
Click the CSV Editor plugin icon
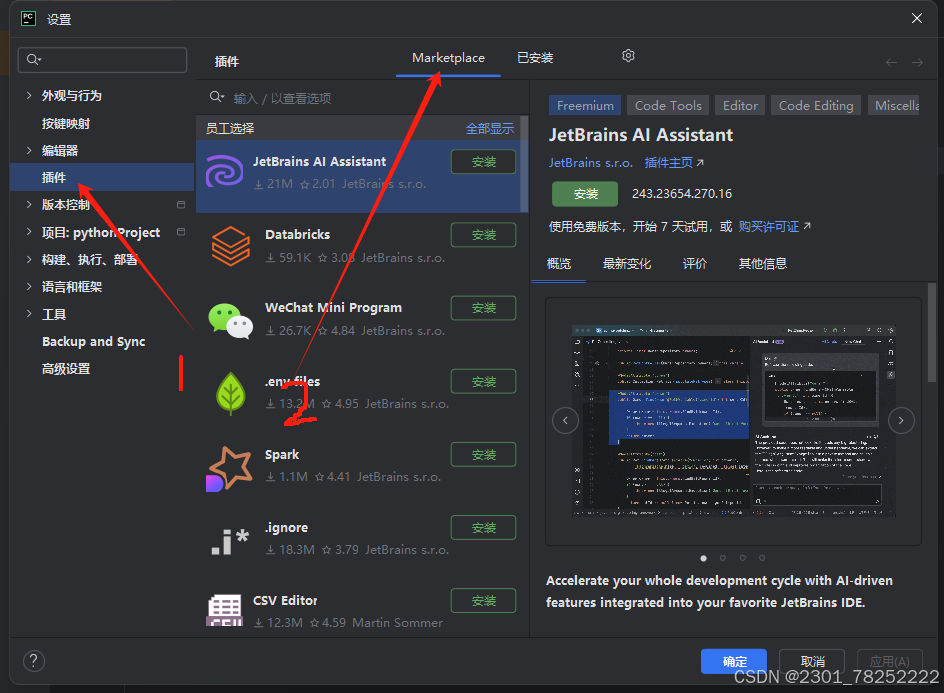tap(225, 611)
